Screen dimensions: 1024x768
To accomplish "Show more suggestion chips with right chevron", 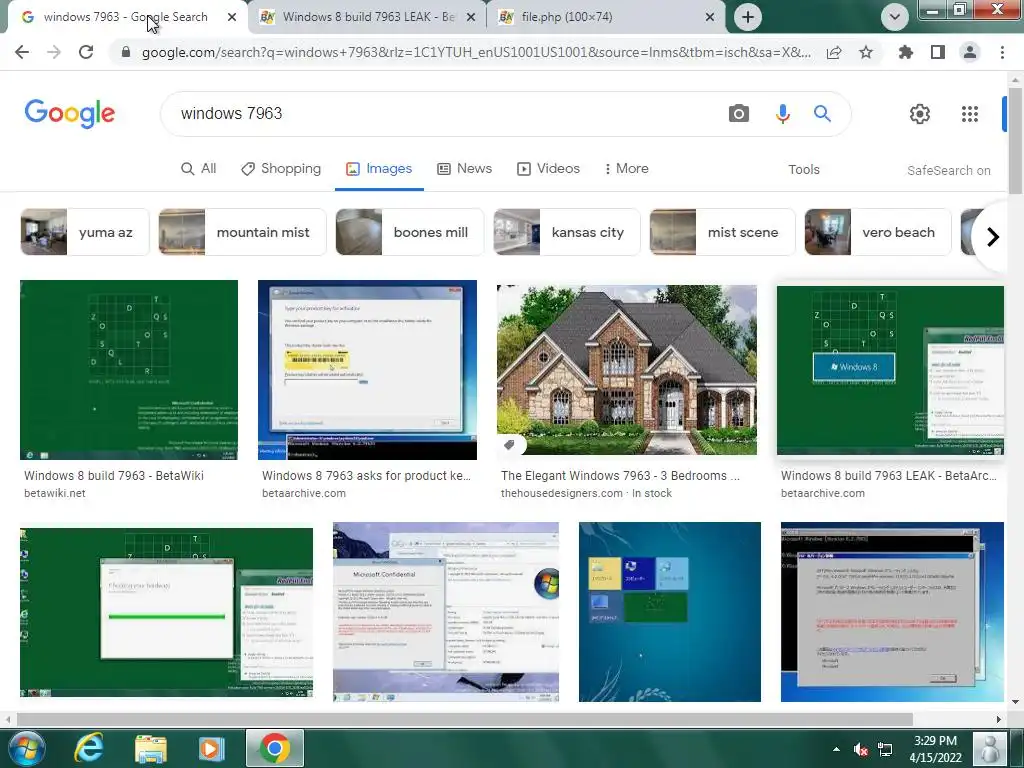I will 992,236.
